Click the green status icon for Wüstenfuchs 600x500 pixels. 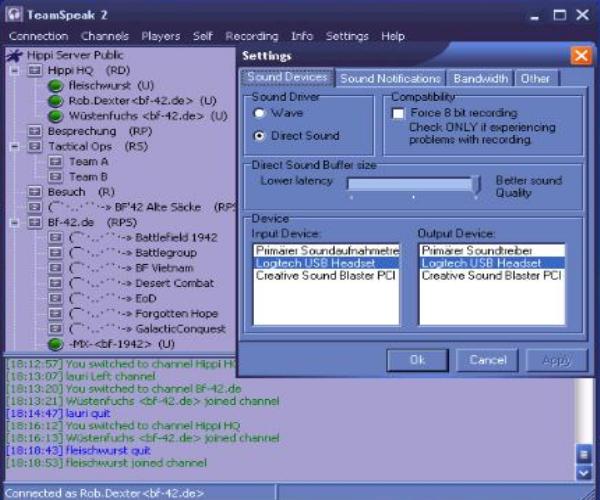click(x=55, y=116)
